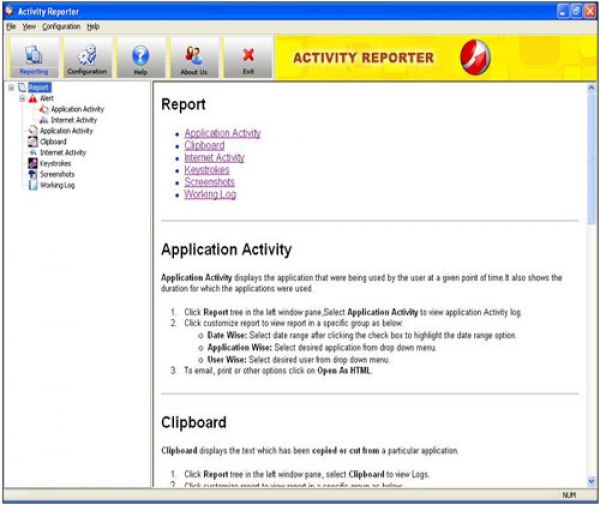Click the icon beside Alert's Application Activity
600x505 pixels.
44,109
